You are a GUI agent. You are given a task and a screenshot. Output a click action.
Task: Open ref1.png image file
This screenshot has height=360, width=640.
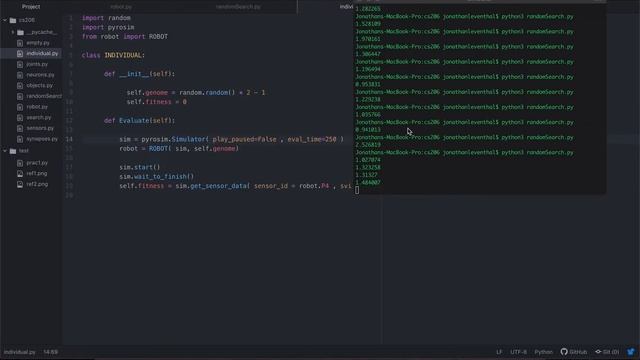[x=37, y=173]
